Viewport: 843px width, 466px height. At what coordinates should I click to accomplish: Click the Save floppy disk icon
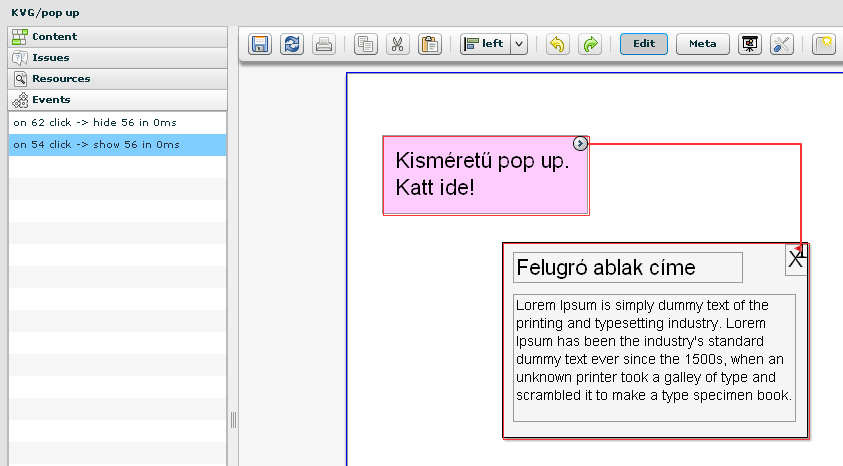[260, 44]
